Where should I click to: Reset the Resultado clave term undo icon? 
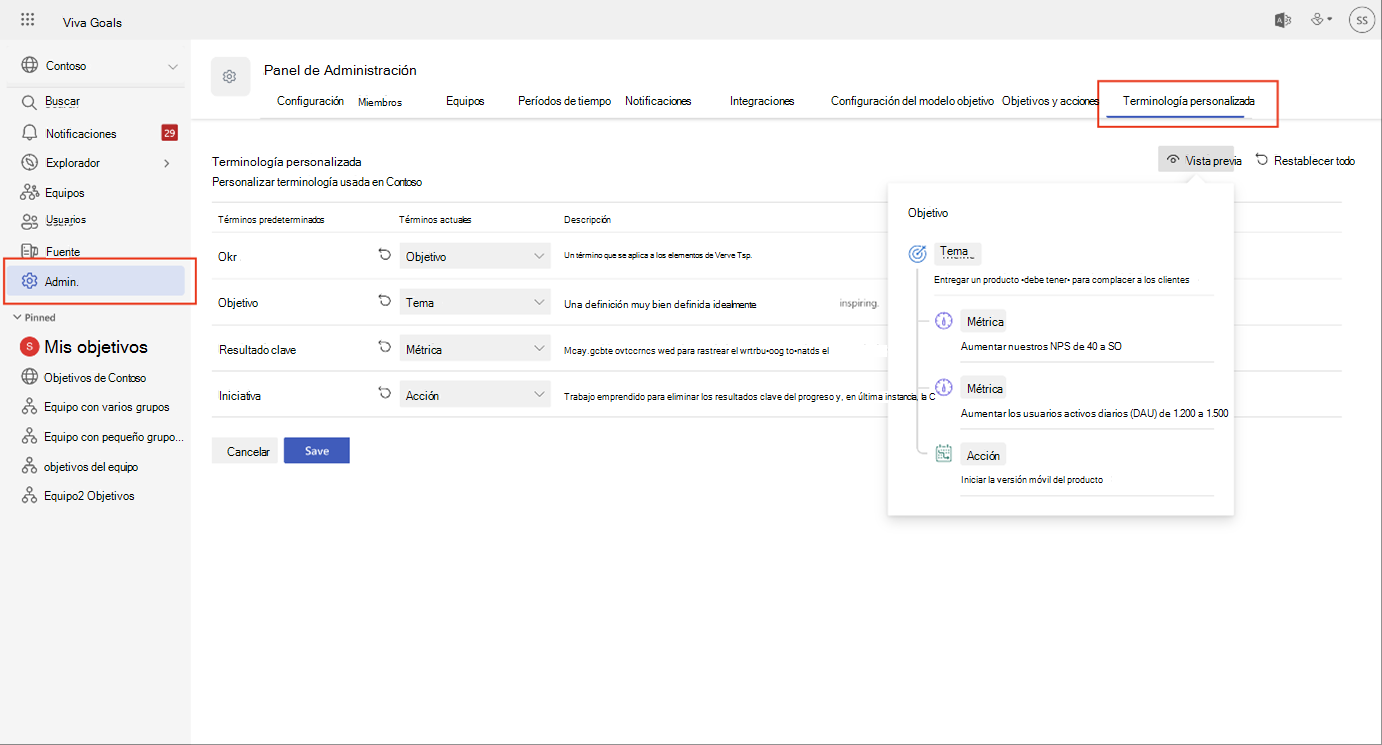pyautogui.click(x=384, y=348)
